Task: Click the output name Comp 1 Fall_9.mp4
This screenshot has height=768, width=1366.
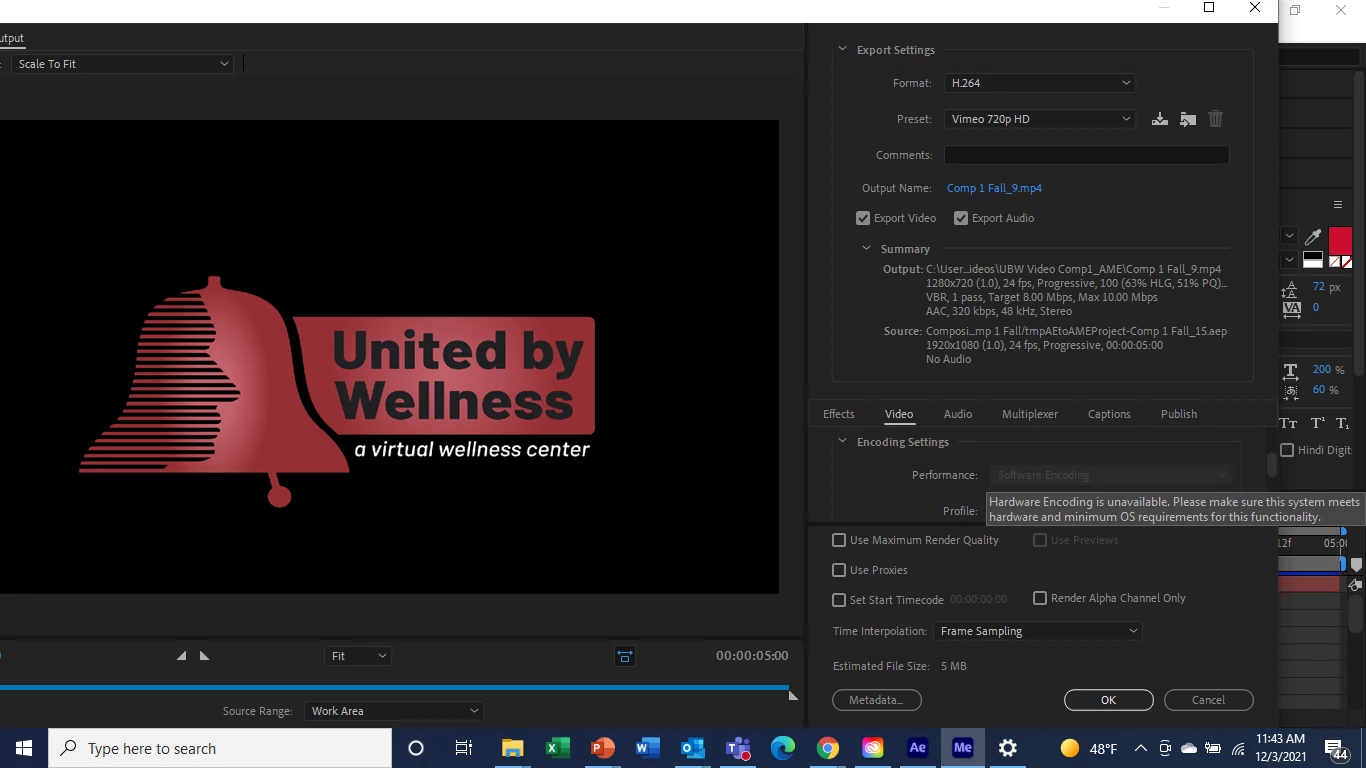Action: pos(994,188)
